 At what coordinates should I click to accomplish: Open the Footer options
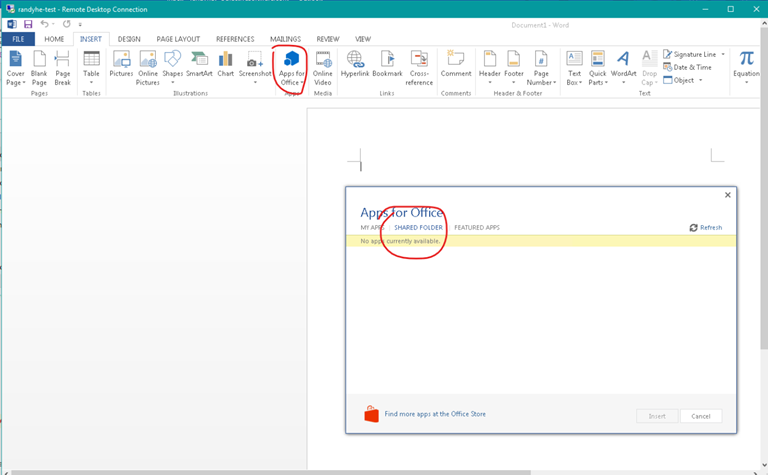pos(513,67)
